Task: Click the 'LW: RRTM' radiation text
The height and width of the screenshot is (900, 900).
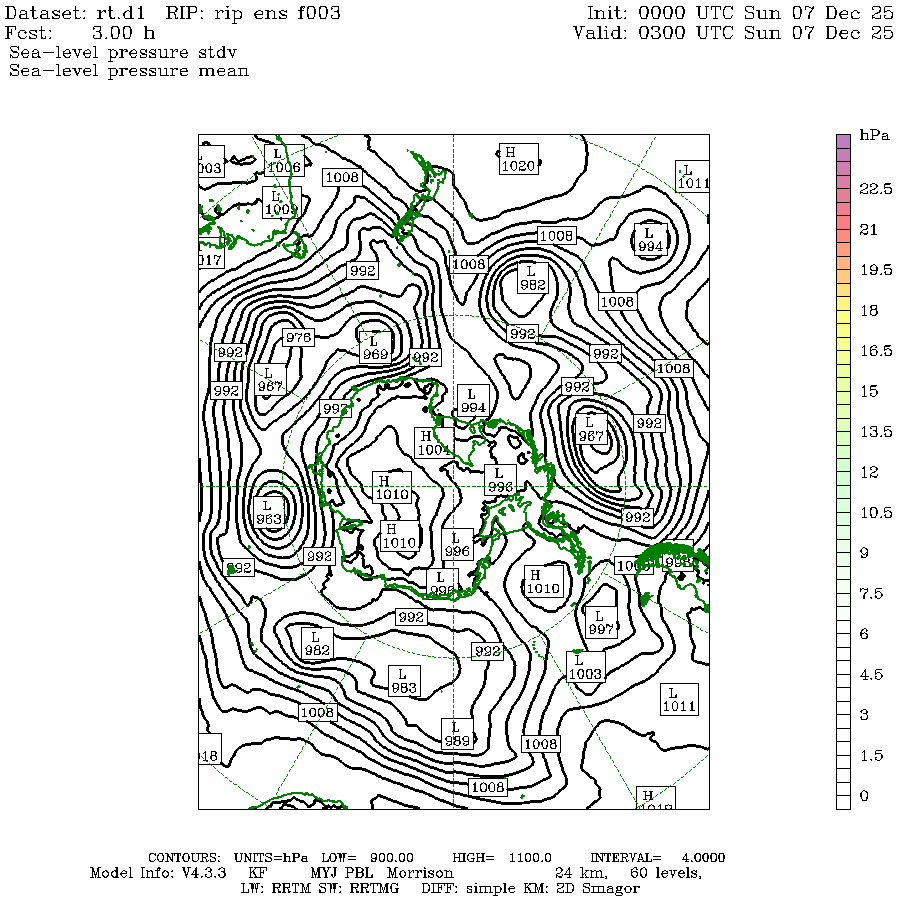Action: (x=277, y=889)
